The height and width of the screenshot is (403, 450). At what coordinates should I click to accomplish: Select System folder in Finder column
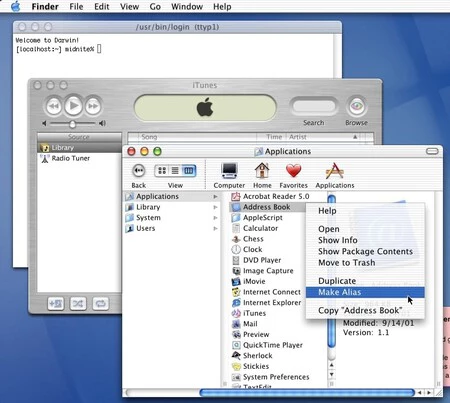[x=172, y=218]
